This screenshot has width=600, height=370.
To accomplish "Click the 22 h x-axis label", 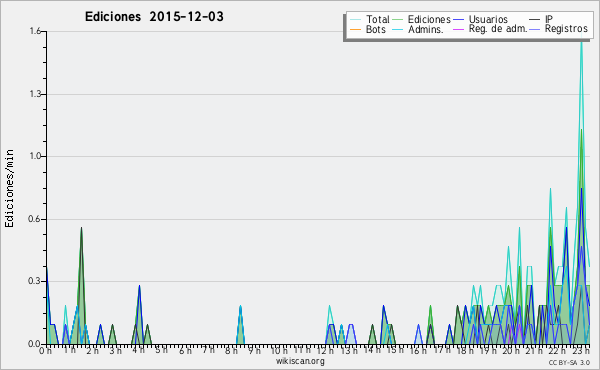I will click(x=556, y=350).
